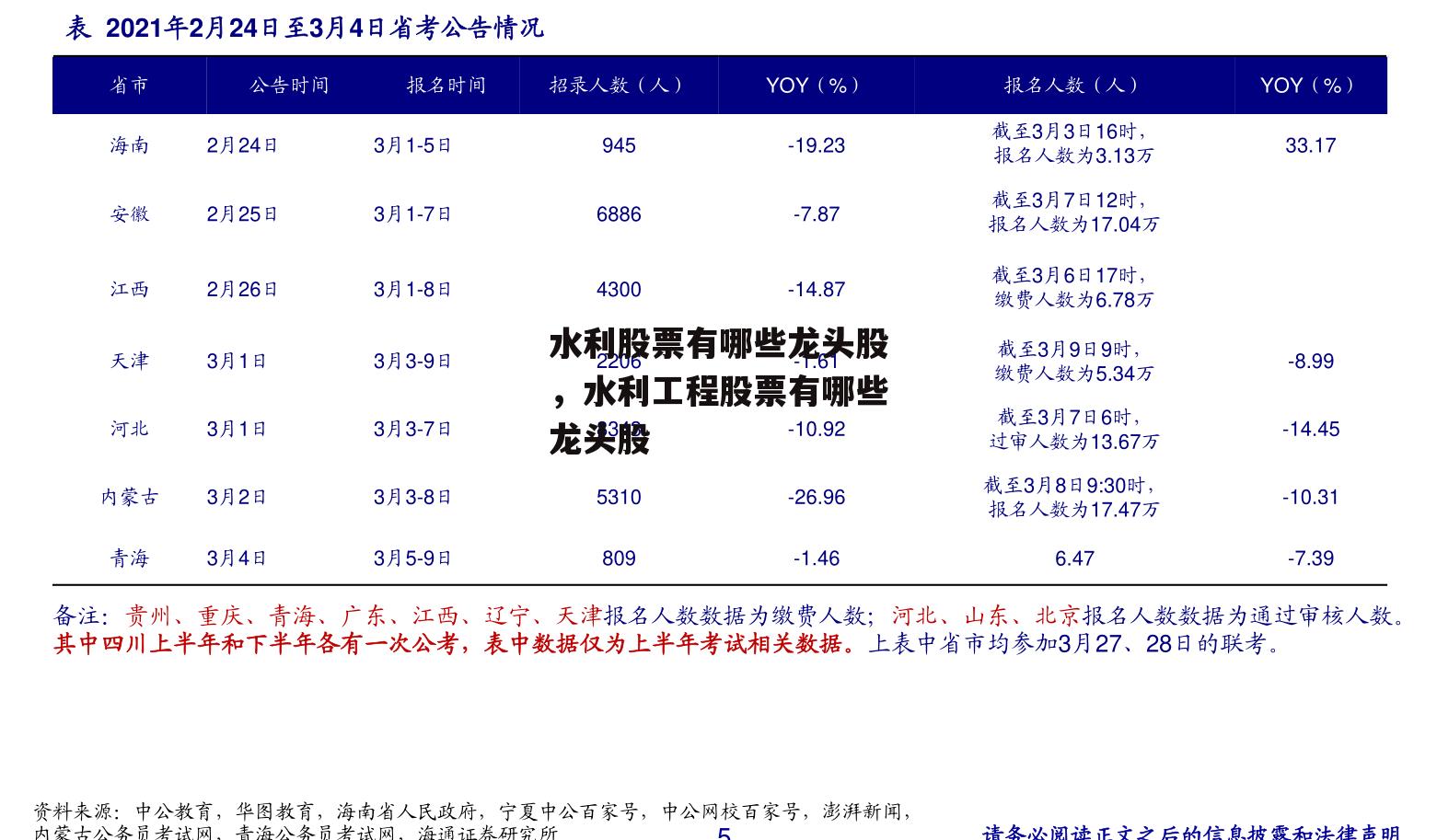This screenshot has width=1437, height=840.
Task: Click the YOY value '33.17'
Action: pos(1310,145)
